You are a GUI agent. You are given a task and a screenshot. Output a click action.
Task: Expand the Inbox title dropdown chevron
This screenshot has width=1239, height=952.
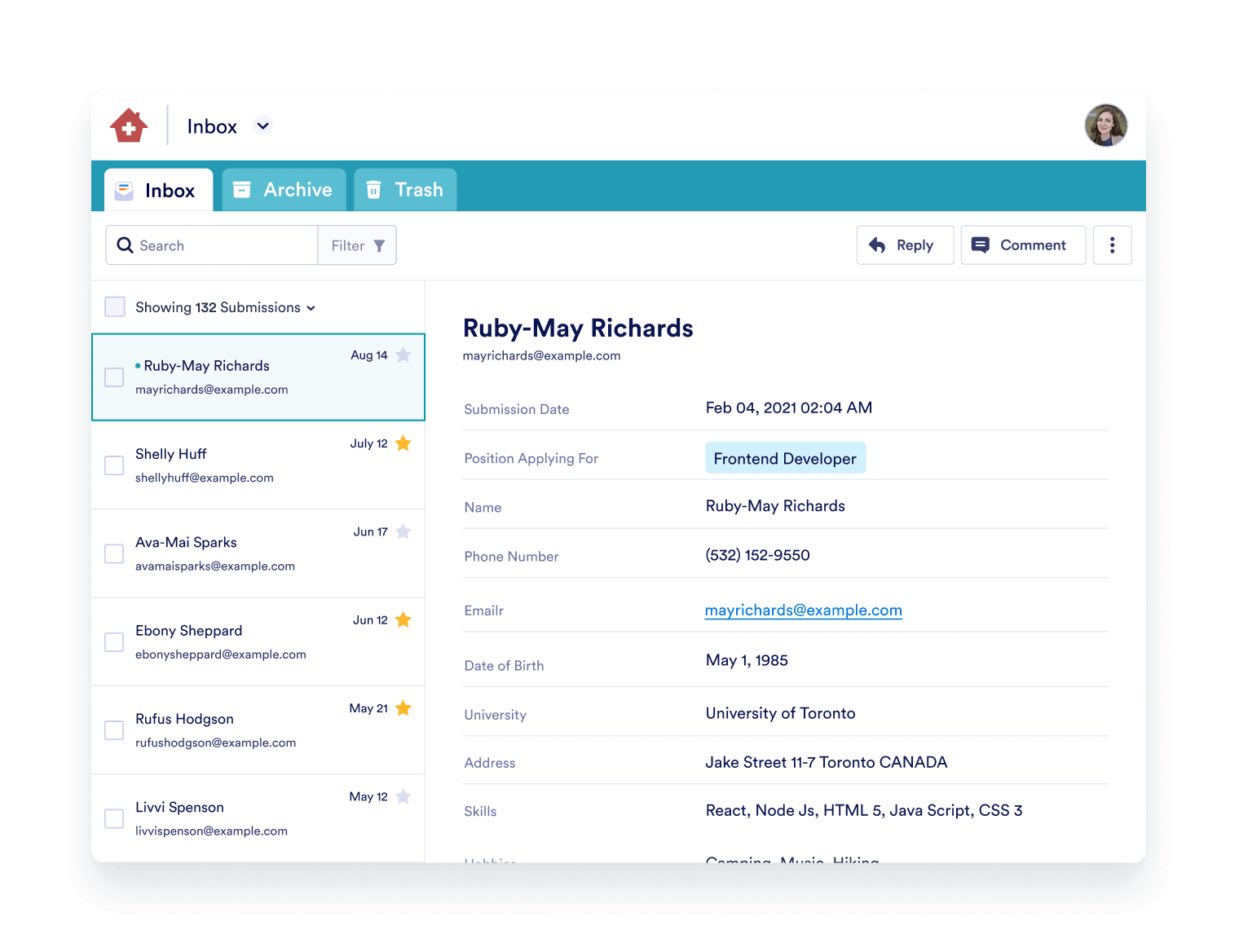[x=262, y=126]
